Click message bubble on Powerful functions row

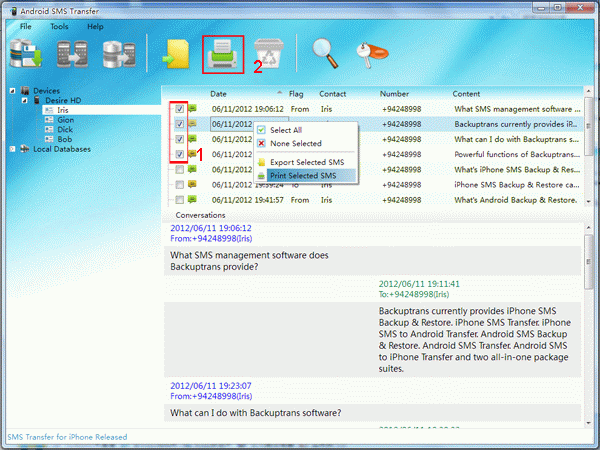click(192, 154)
